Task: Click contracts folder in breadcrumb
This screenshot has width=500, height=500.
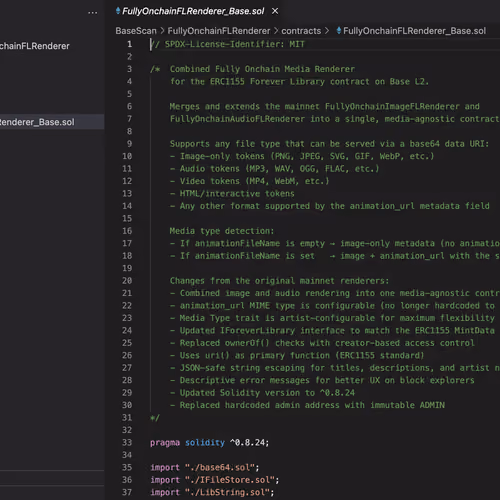Action: coord(301,31)
